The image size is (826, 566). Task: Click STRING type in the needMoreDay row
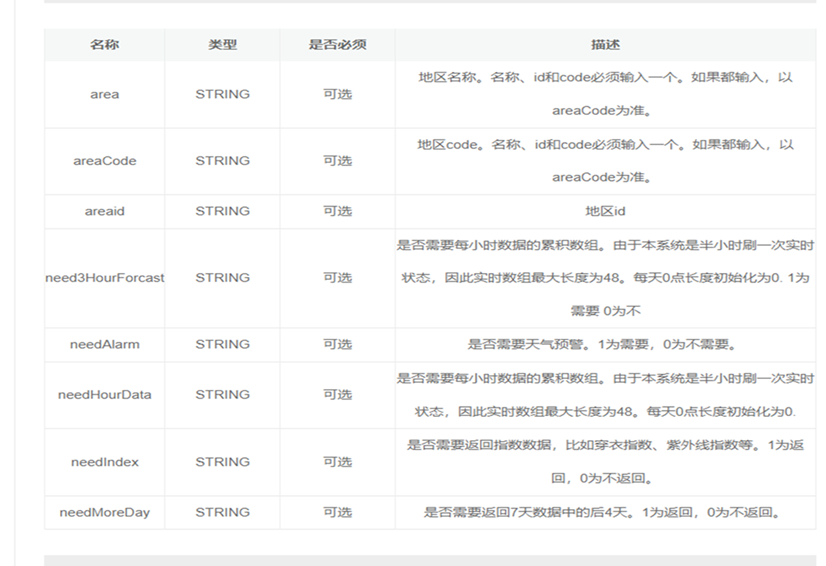(222, 512)
